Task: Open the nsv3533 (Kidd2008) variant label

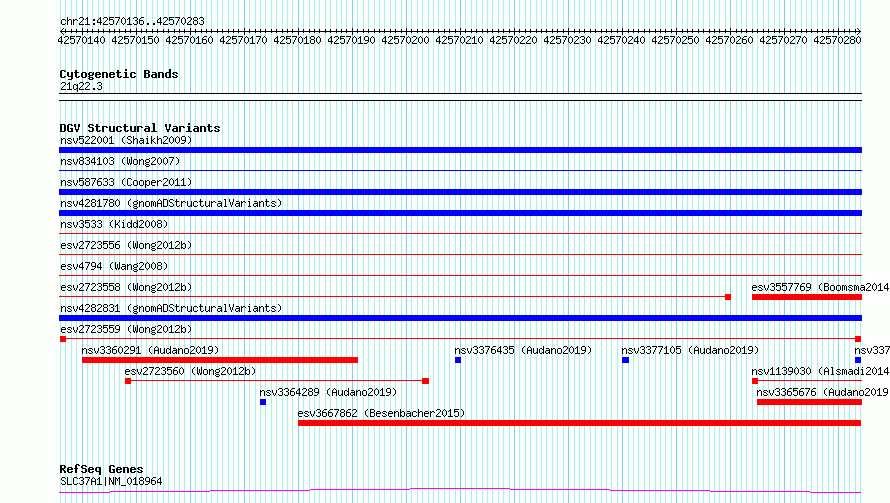Action: coord(114,224)
